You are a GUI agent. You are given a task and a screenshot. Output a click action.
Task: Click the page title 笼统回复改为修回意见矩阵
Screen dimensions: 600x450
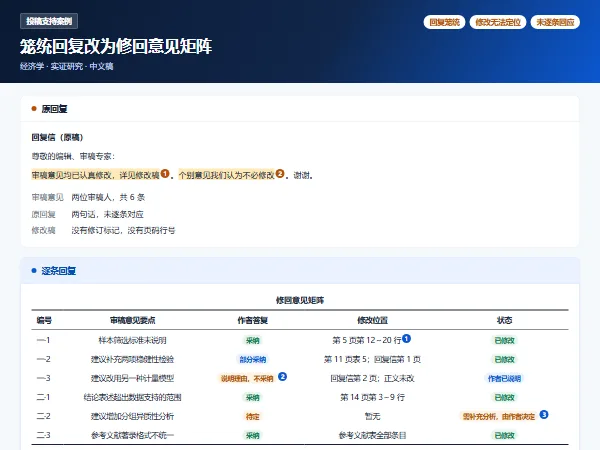(x=116, y=46)
